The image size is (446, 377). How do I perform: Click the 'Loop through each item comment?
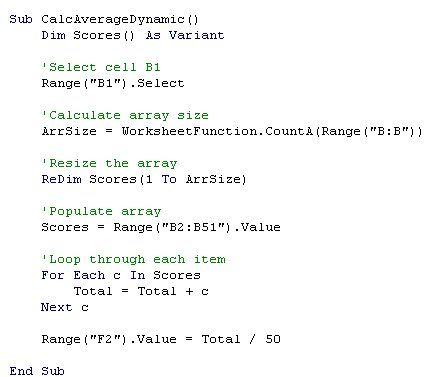133,259
